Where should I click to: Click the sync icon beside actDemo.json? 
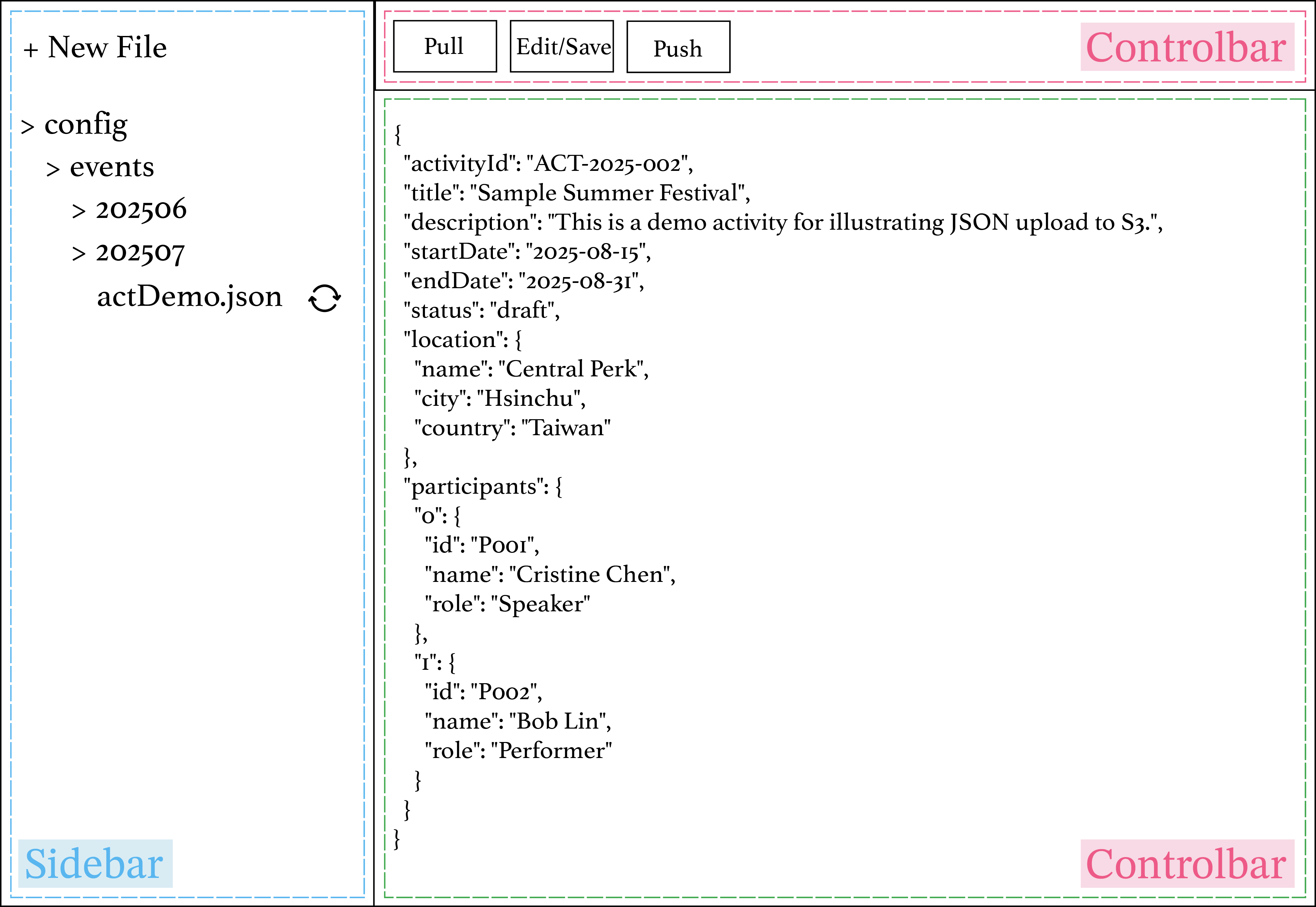(x=324, y=298)
